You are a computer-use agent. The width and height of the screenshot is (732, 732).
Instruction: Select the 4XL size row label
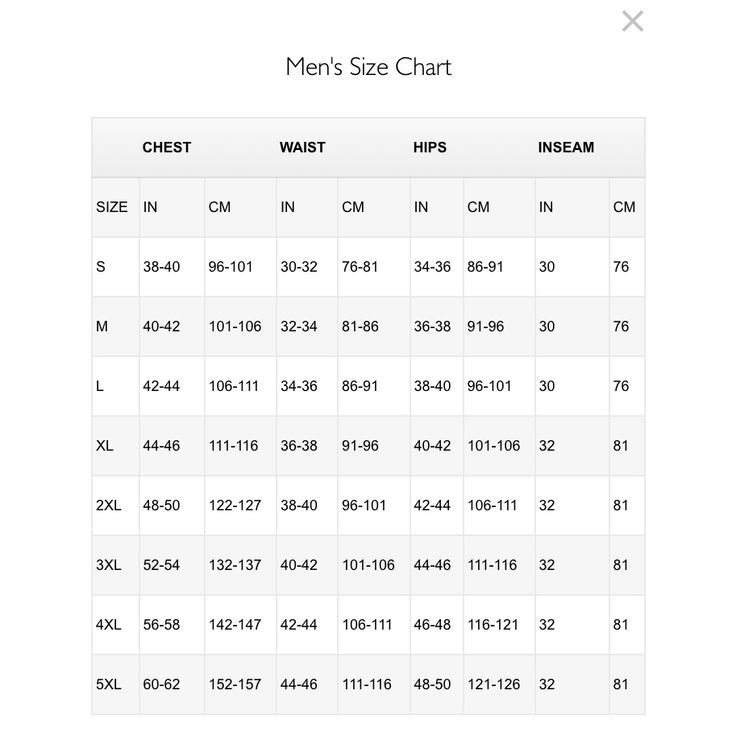click(x=109, y=624)
